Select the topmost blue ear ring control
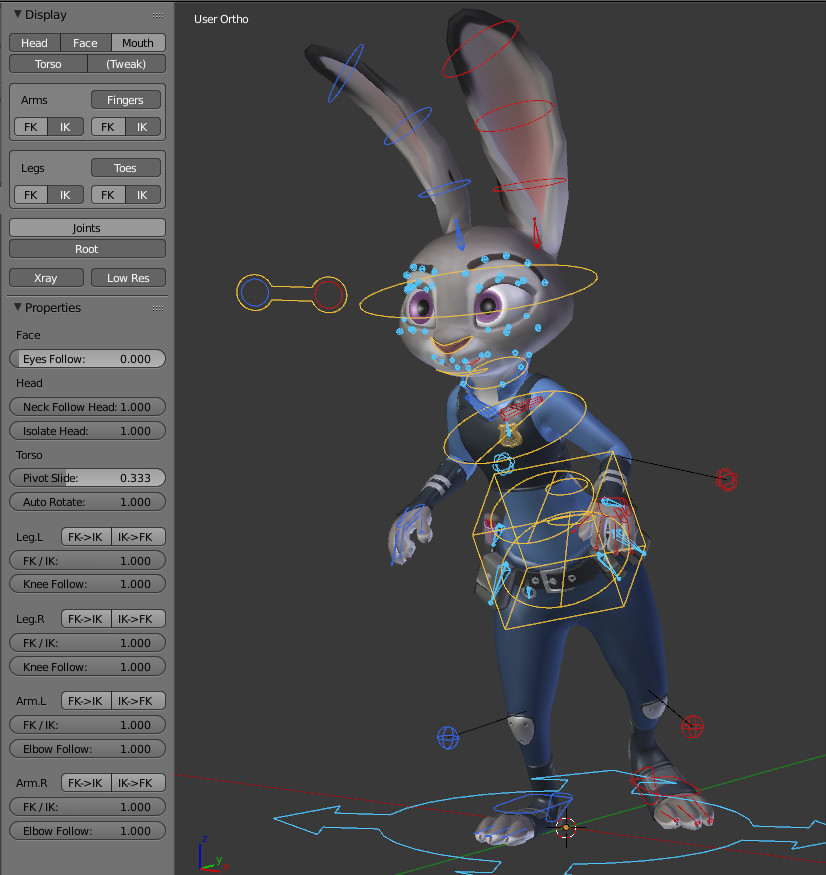 (345, 73)
